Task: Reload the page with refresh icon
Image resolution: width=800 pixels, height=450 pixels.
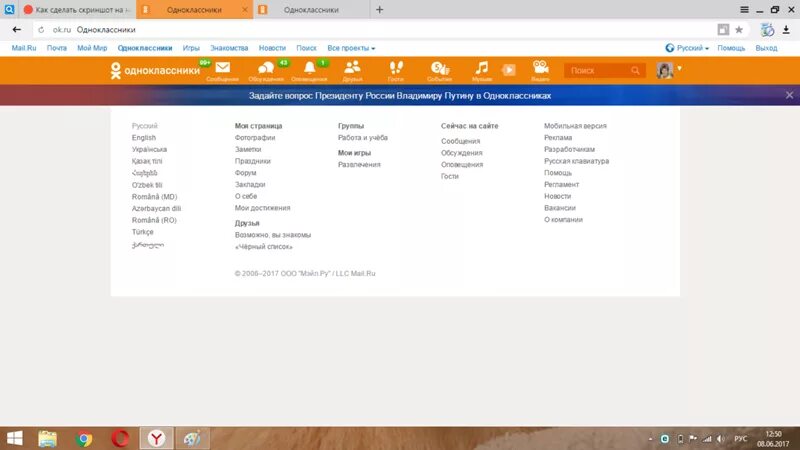Action: click(x=41, y=30)
